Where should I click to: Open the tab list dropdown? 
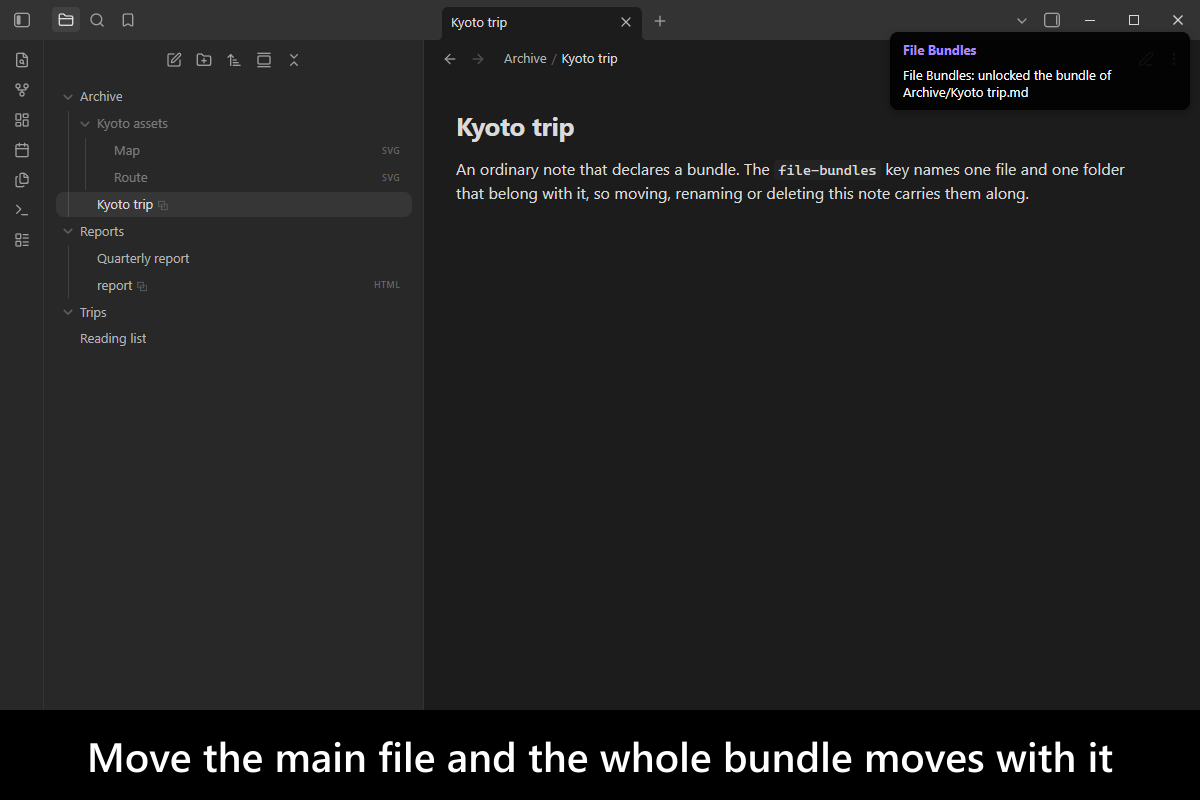[1022, 20]
